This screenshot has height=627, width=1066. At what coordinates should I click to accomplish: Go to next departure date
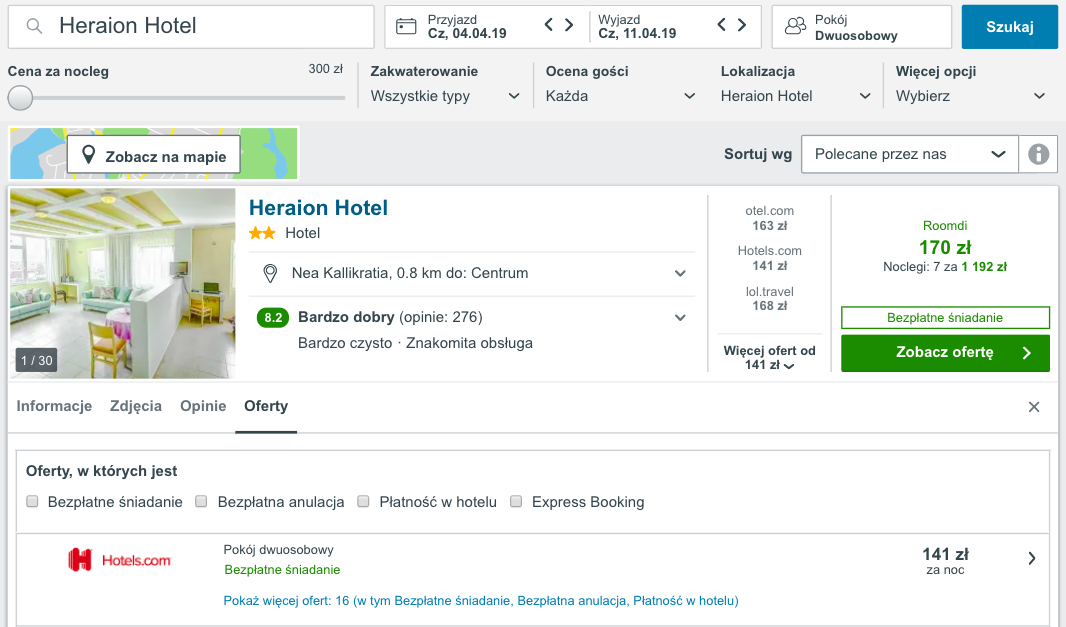tap(742, 25)
